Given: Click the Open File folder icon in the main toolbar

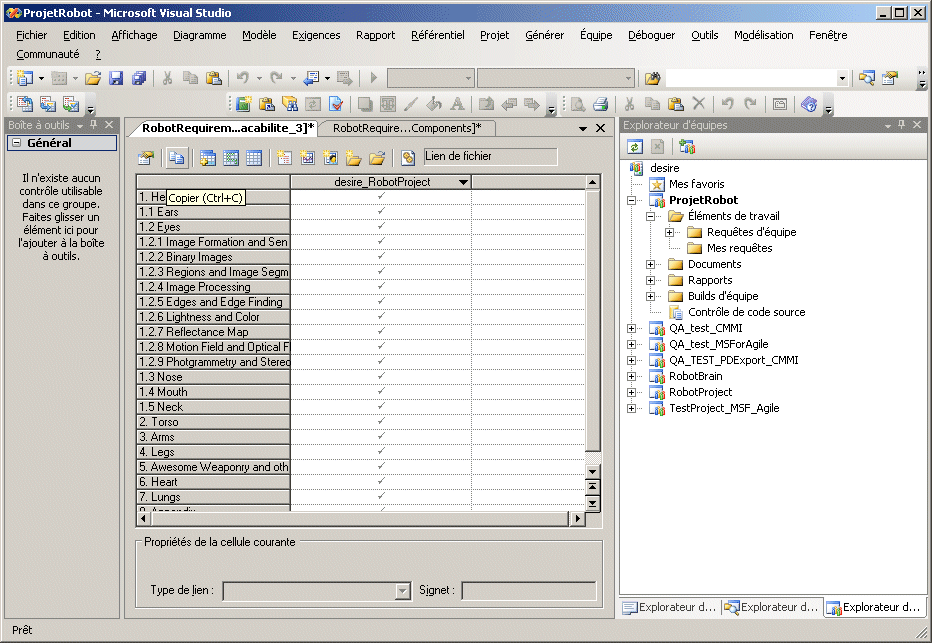Looking at the screenshot, I should 93,78.
